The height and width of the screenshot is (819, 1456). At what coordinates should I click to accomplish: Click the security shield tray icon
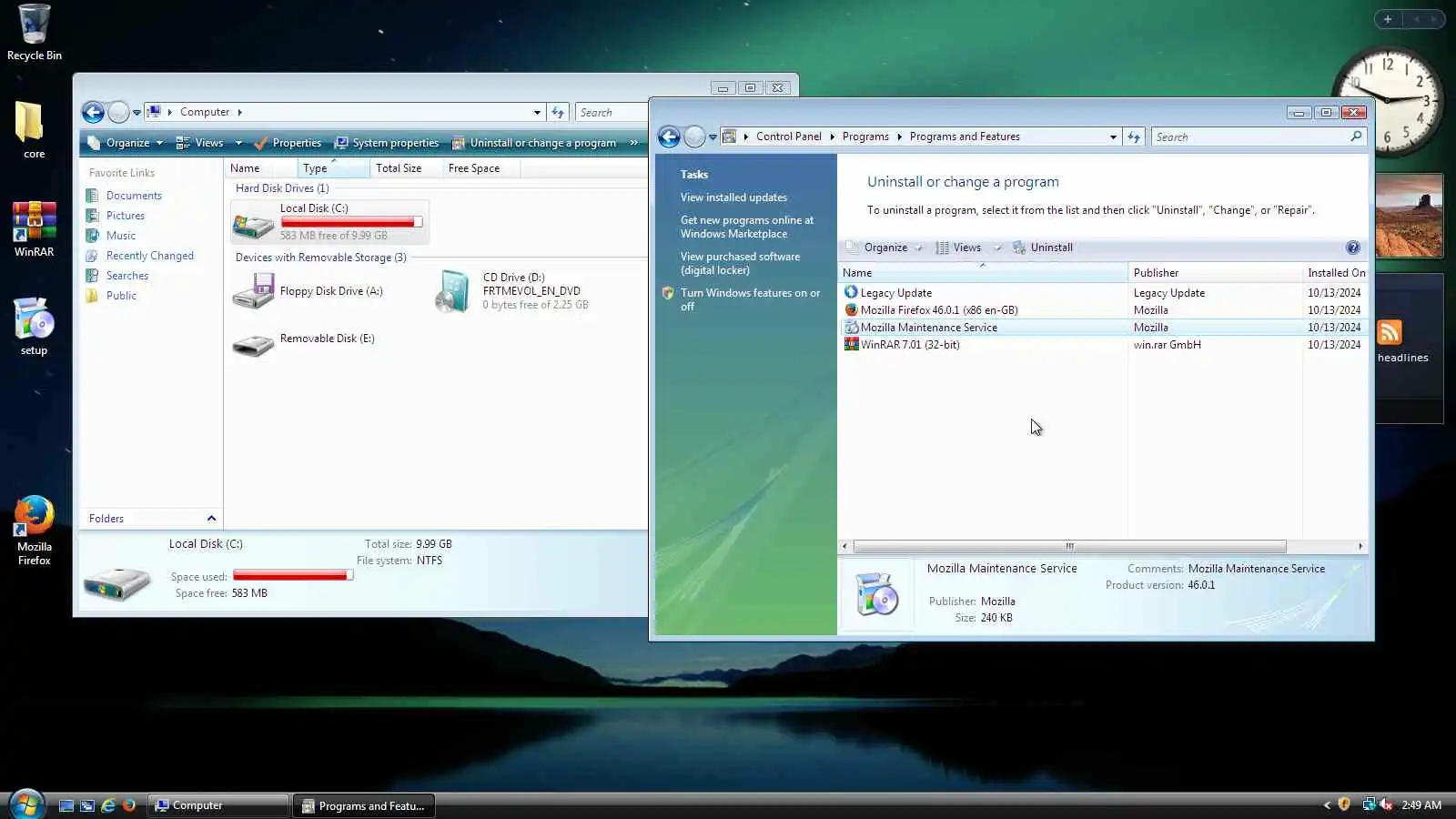[1344, 804]
